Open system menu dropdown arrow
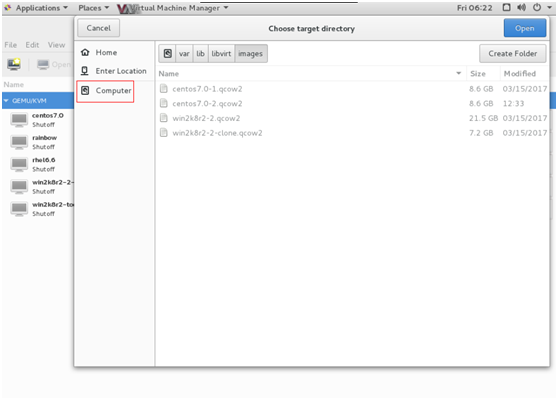This screenshot has height=400, width=558. pos(549,7)
